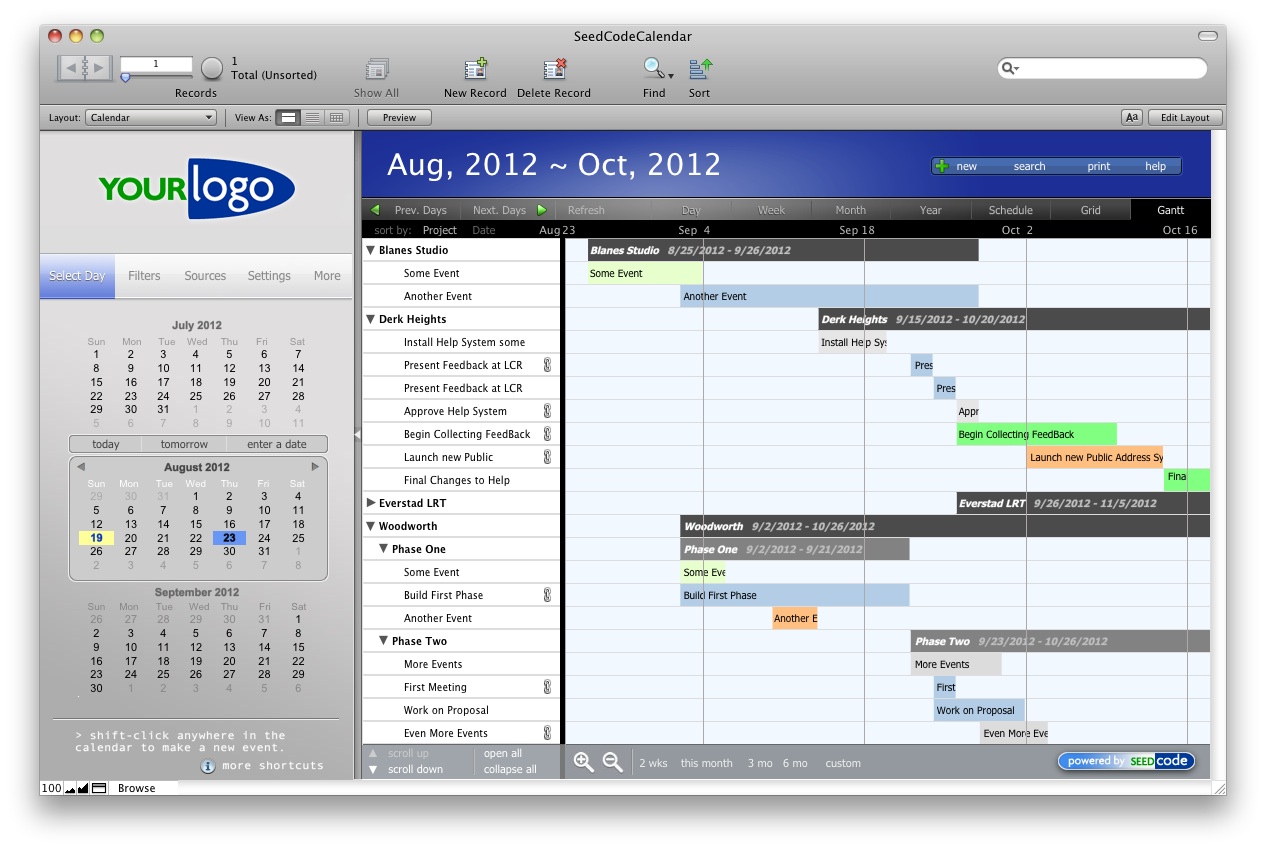Click the print link in the header
The image size is (1266, 850).
pos(1099,166)
